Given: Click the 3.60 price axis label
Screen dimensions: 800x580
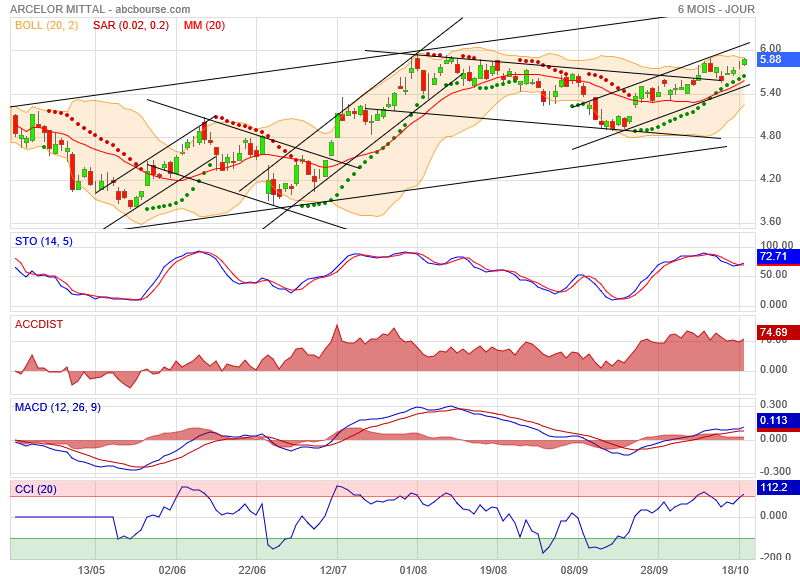Looking at the screenshot, I should point(770,221).
